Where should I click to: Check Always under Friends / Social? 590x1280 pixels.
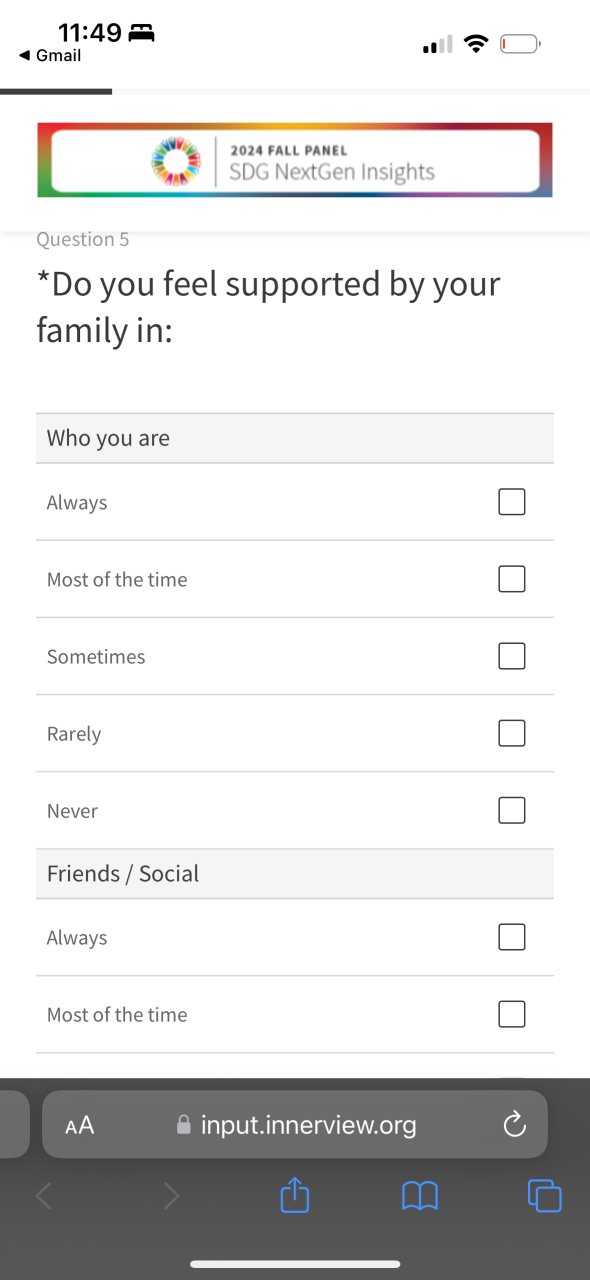[512, 937]
